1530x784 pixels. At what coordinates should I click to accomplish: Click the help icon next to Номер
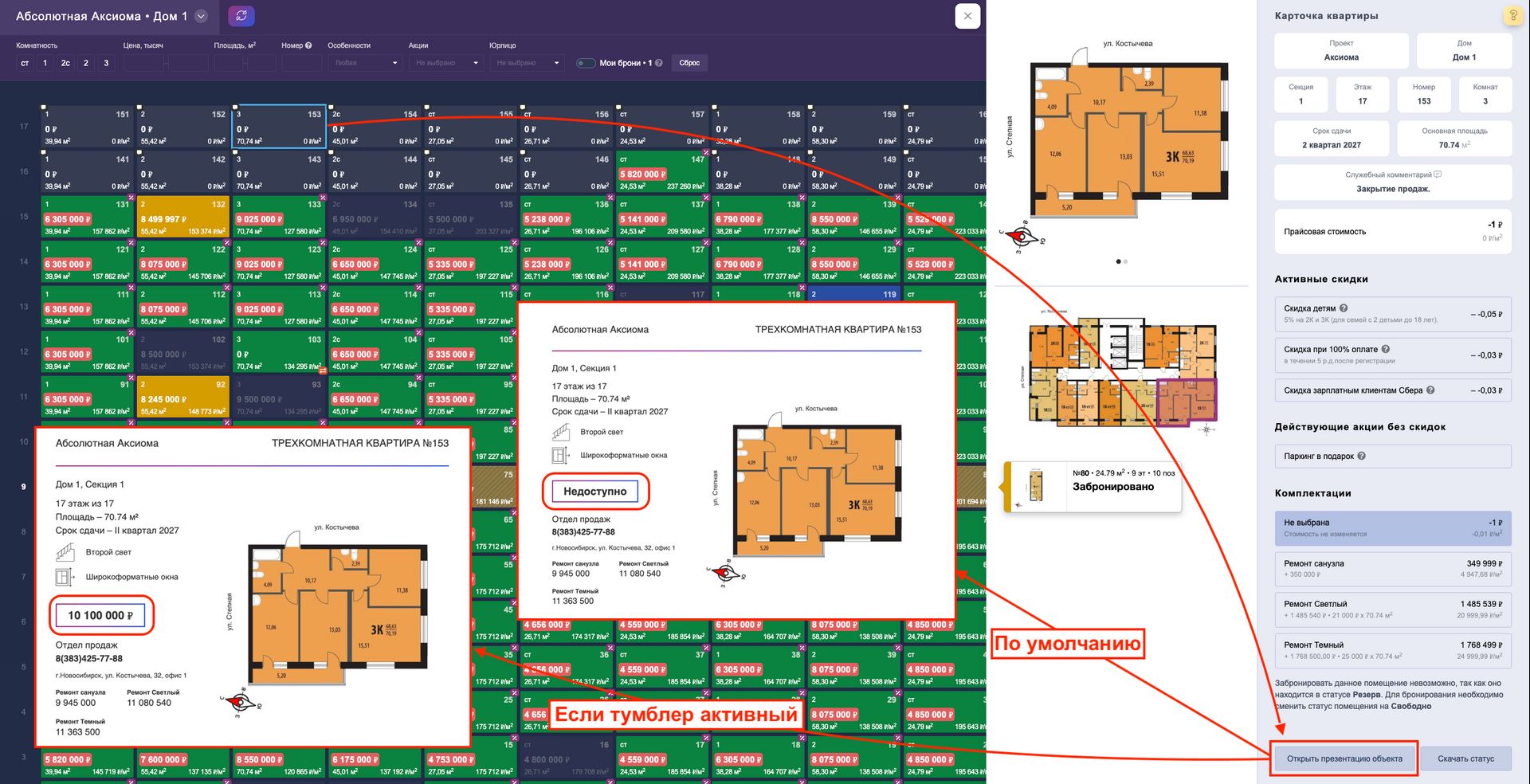tap(308, 45)
